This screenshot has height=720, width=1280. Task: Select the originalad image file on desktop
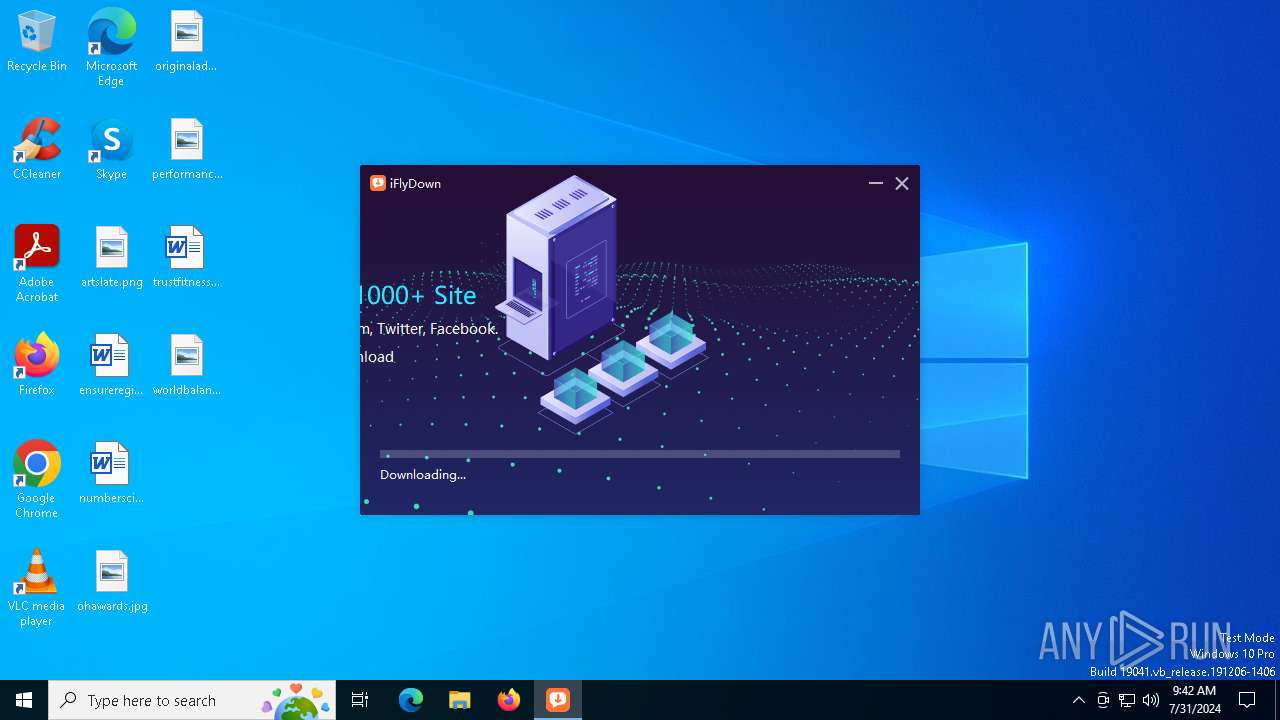tap(186, 42)
